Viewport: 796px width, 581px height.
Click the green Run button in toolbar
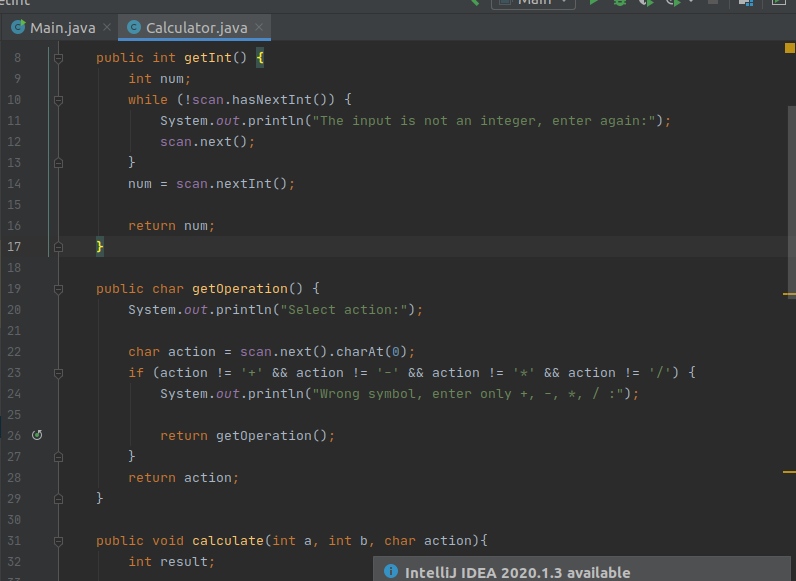tap(593, 2)
